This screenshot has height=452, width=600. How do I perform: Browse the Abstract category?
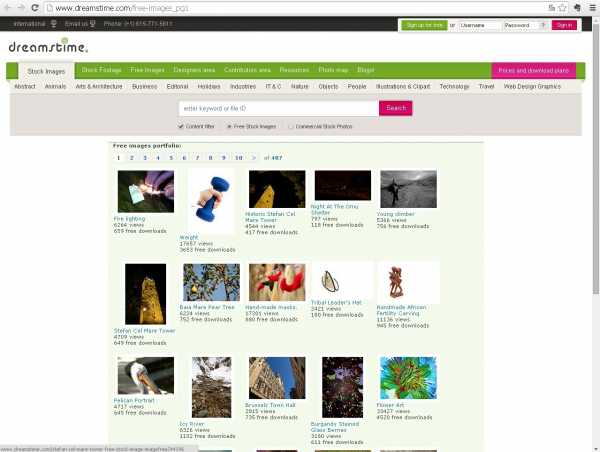tap(25, 86)
